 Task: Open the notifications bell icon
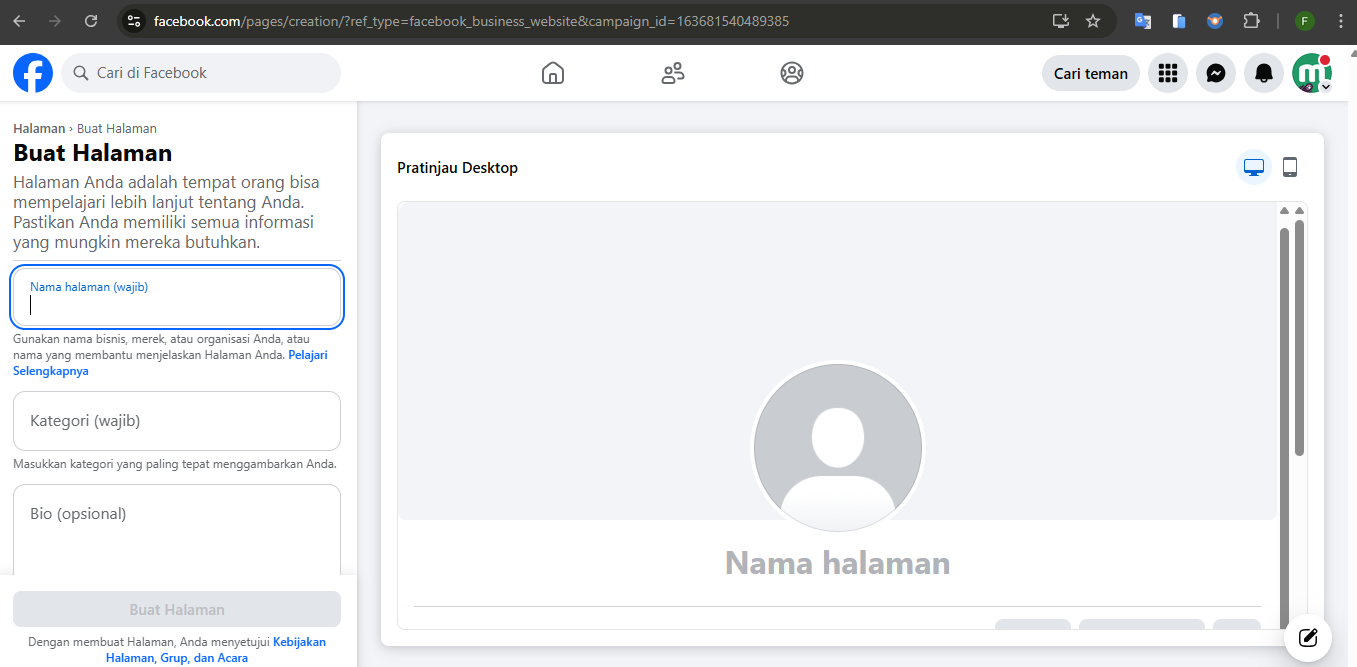(1264, 73)
